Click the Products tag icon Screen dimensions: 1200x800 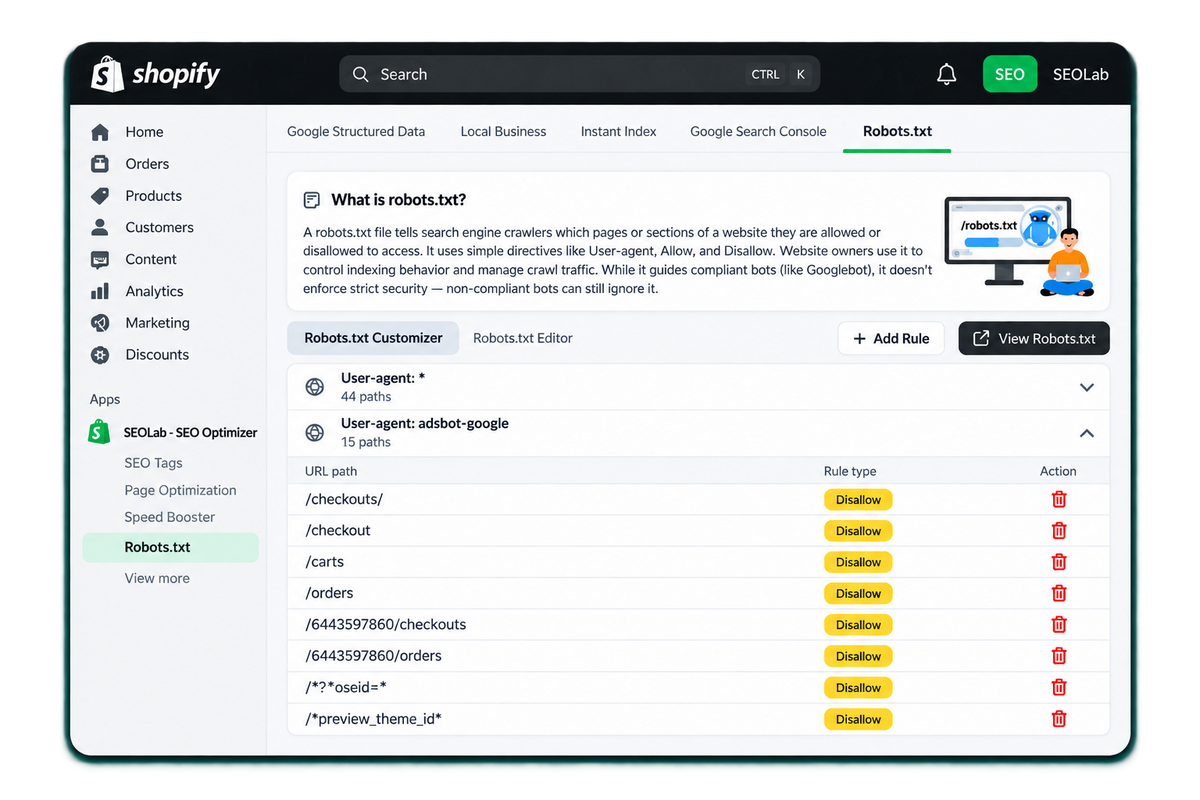pyautogui.click(x=100, y=196)
